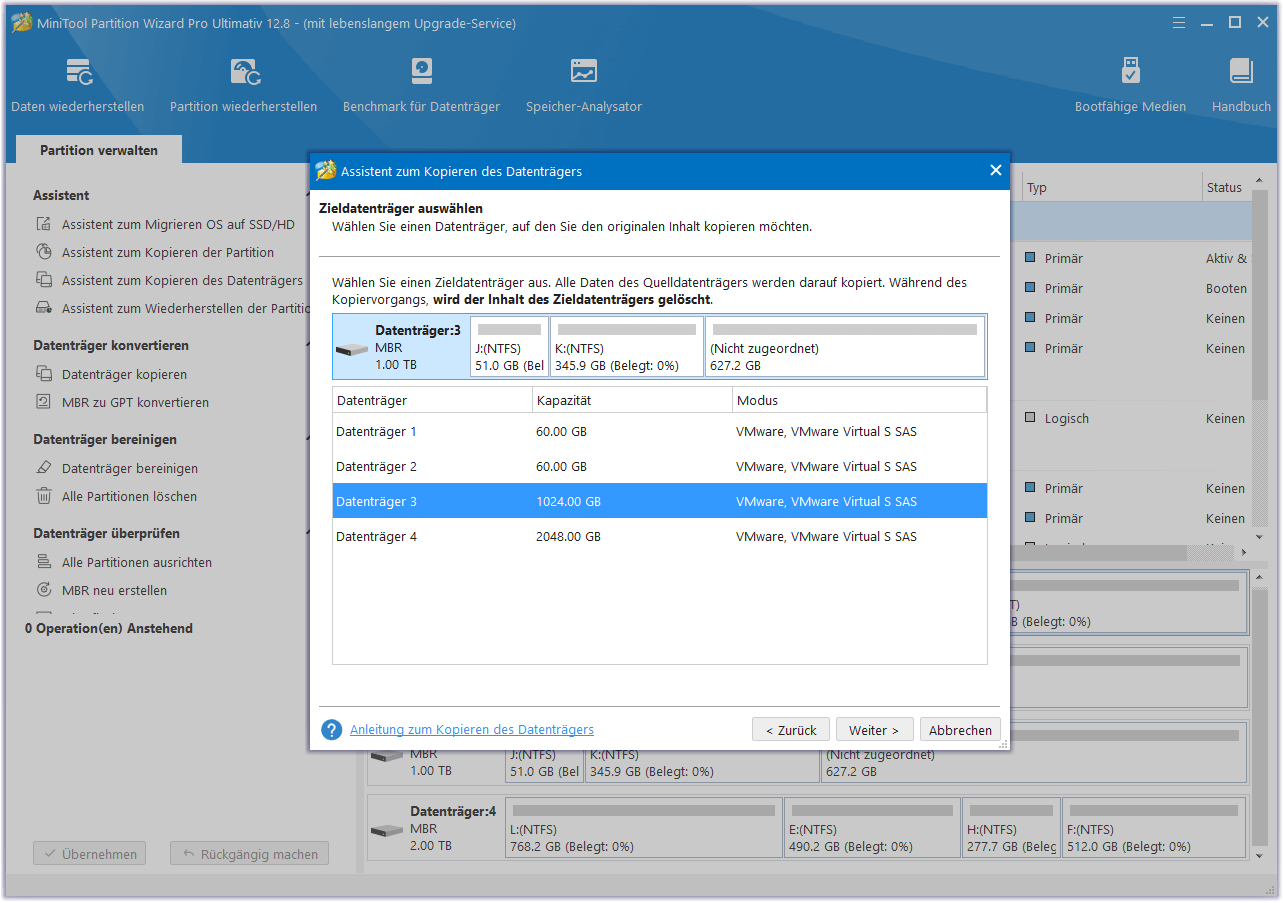
Task: Open Assistent zum Migrieren OS auf SSD/HD
Action: point(178,224)
